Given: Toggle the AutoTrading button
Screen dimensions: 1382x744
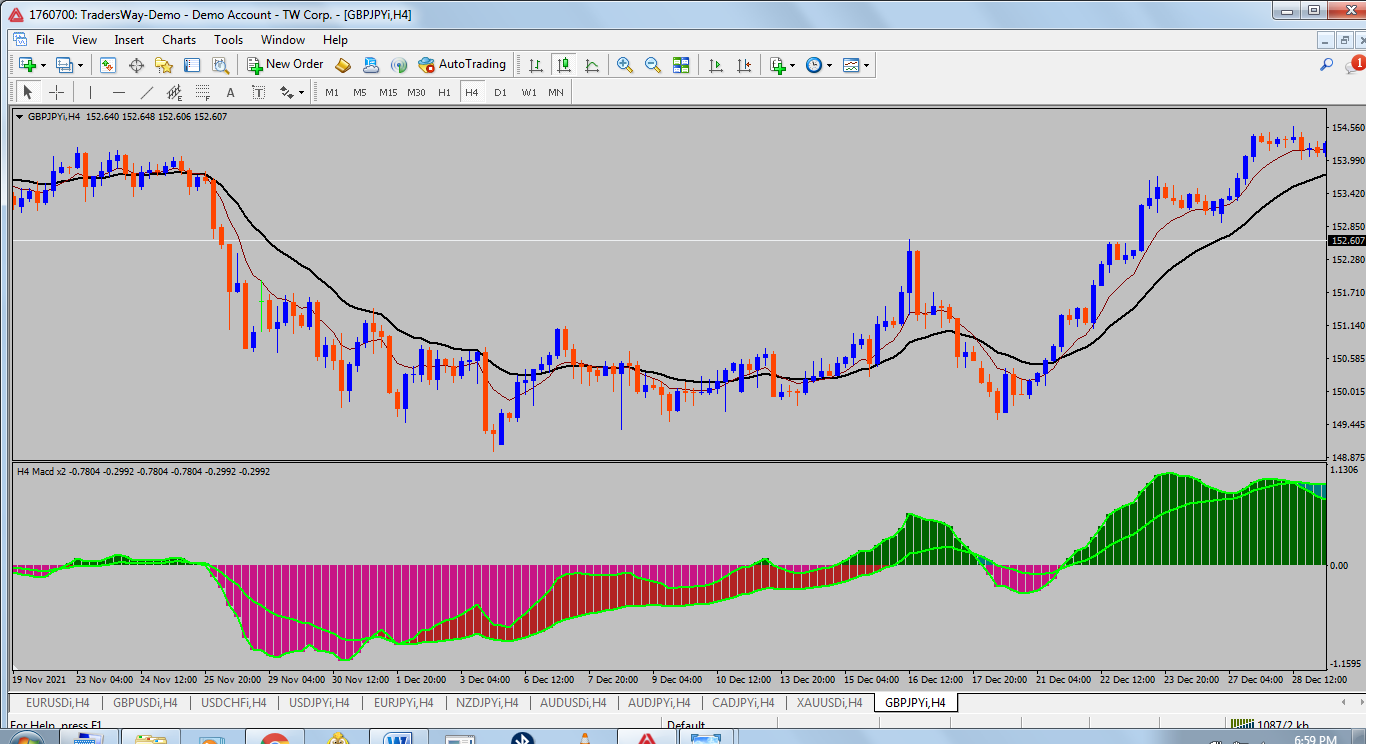Looking at the screenshot, I should [462, 65].
